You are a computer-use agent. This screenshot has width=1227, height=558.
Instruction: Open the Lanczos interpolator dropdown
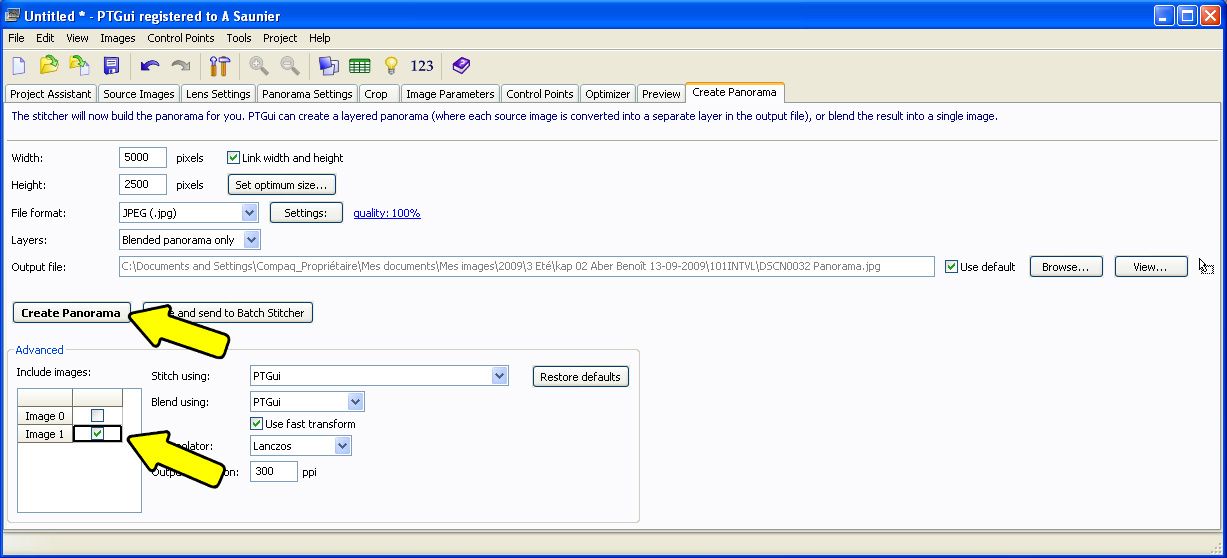coord(342,446)
